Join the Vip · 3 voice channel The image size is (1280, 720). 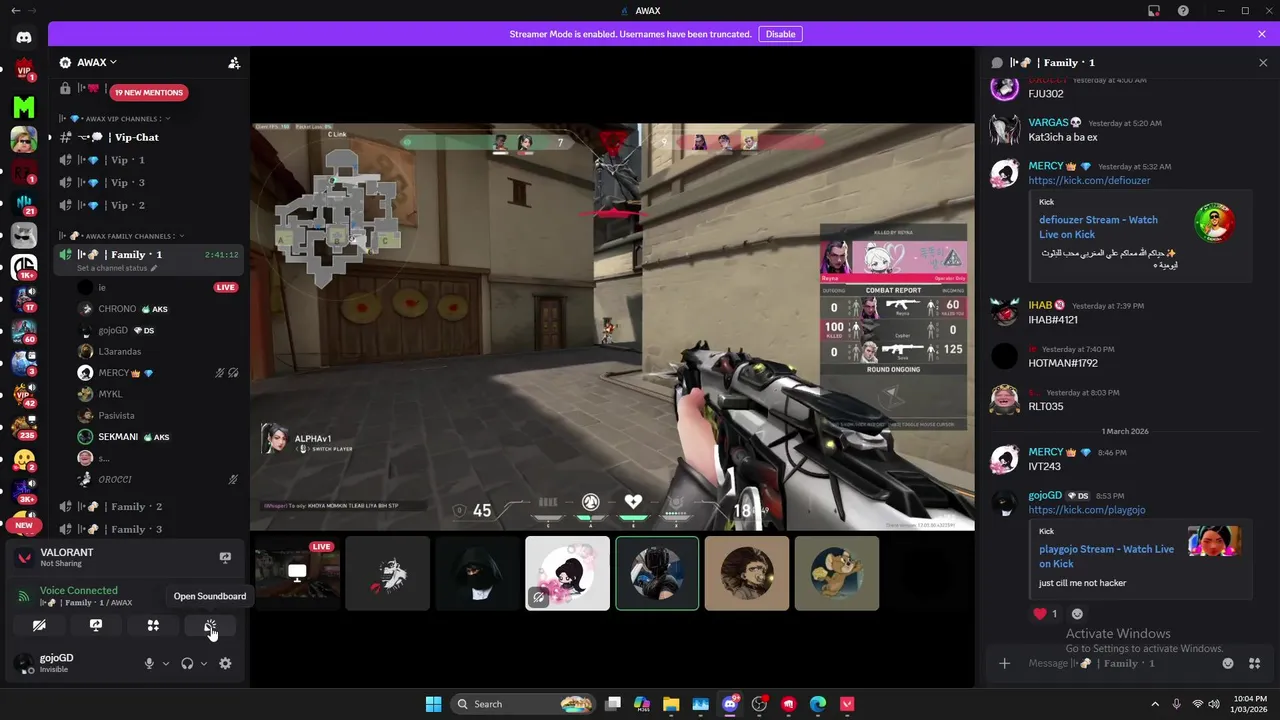point(147,183)
